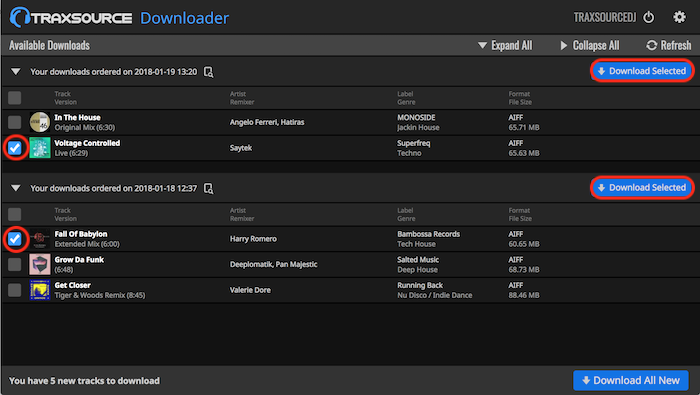The image size is (700, 395).
Task: Open the settings gear icon
Action: [679, 17]
